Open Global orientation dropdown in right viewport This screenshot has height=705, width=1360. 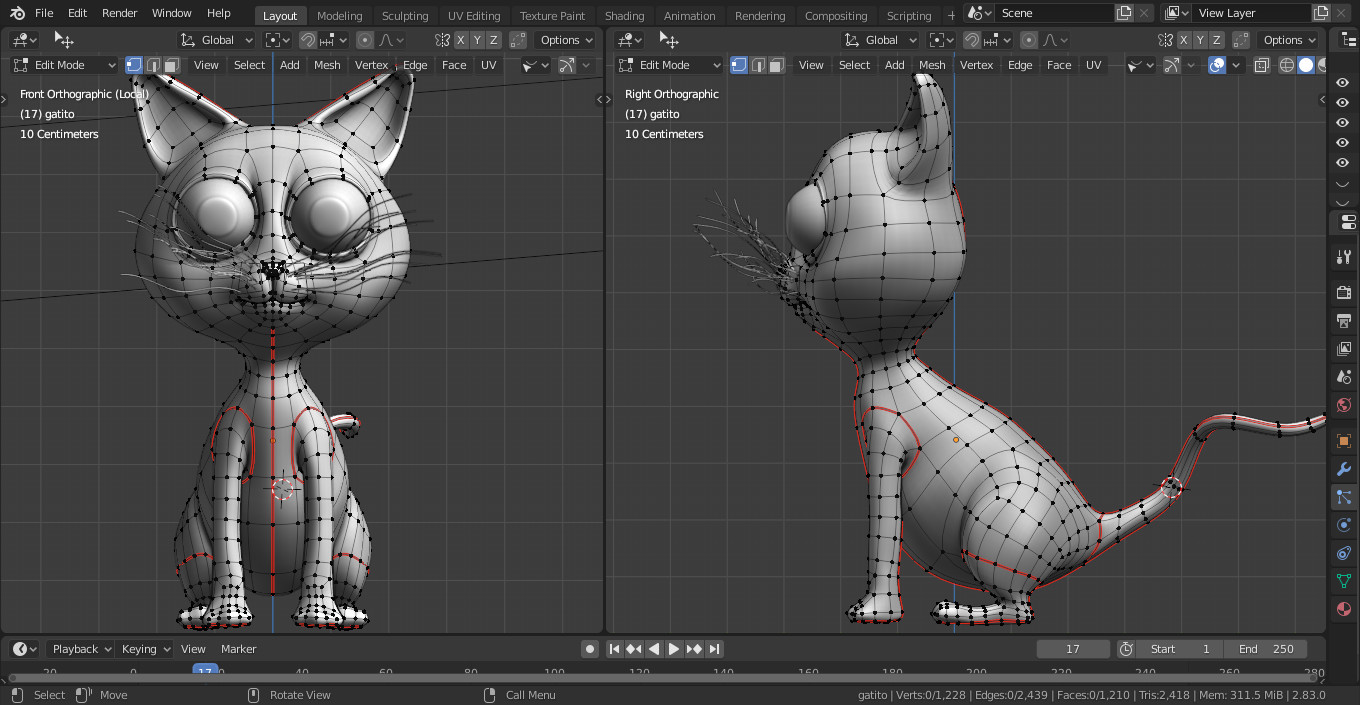[880, 40]
